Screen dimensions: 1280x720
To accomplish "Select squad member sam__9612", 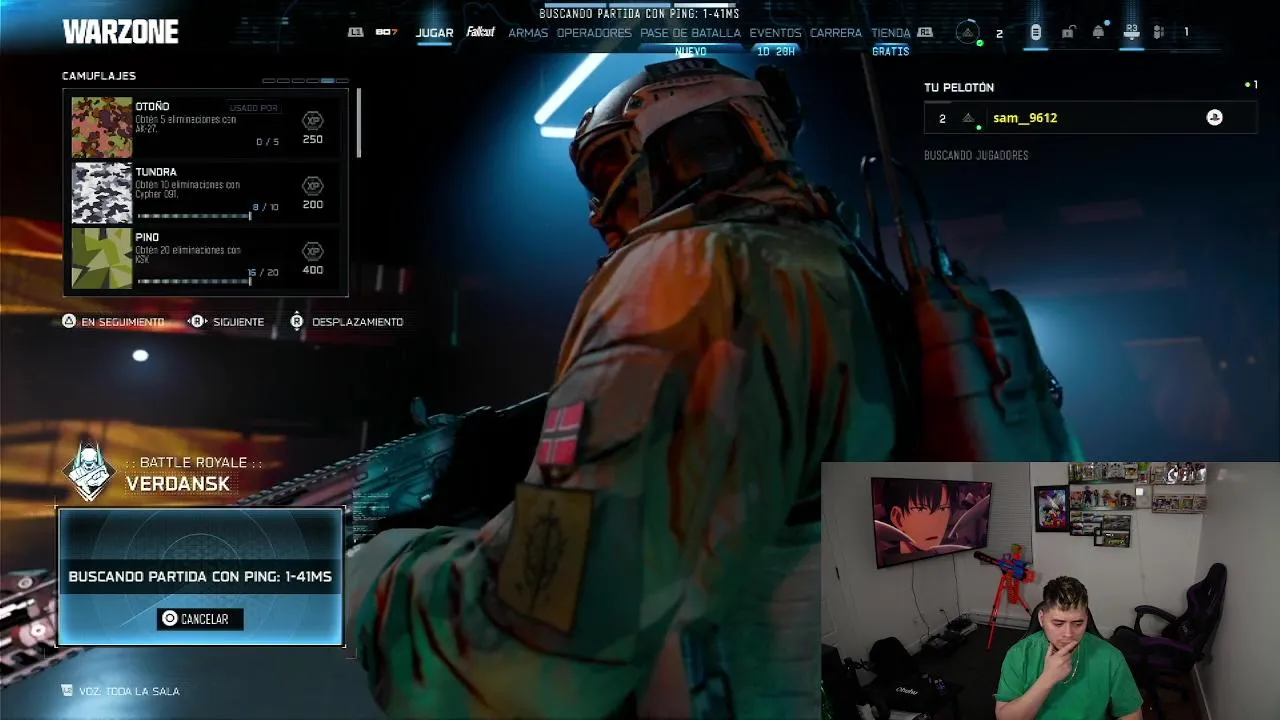I will (x=1090, y=118).
